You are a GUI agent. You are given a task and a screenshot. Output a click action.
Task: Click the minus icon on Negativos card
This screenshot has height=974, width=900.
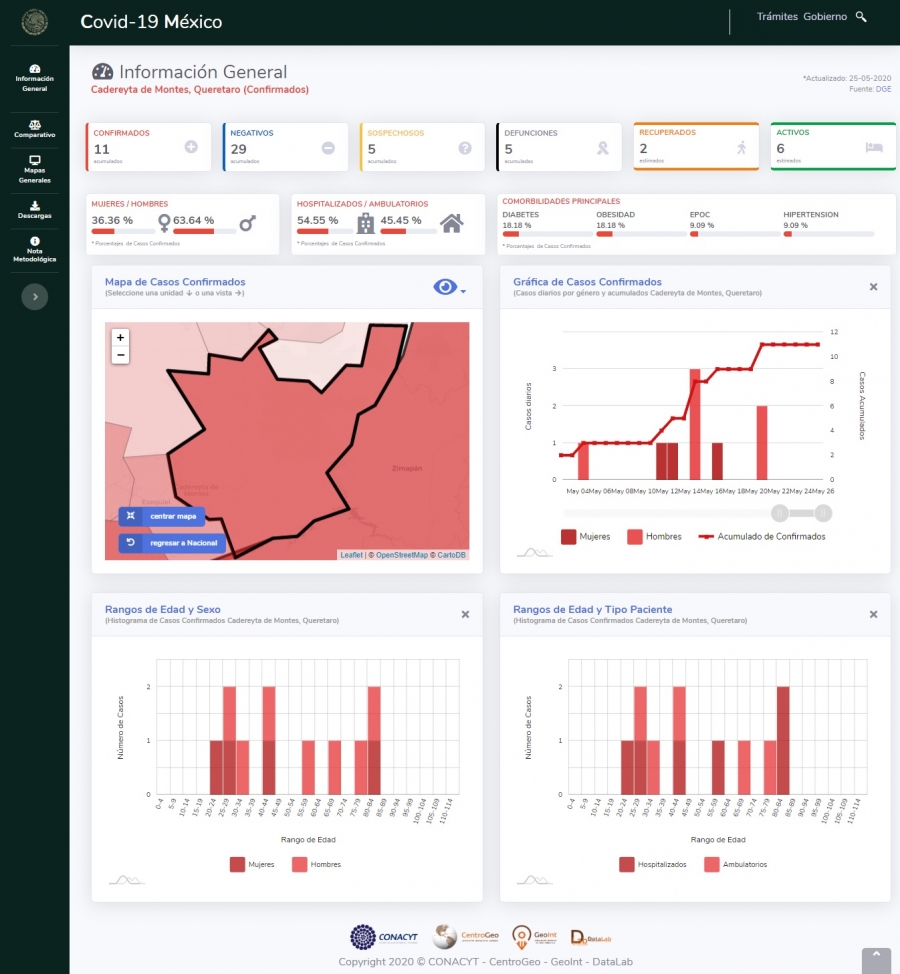(x=328, y=148)
